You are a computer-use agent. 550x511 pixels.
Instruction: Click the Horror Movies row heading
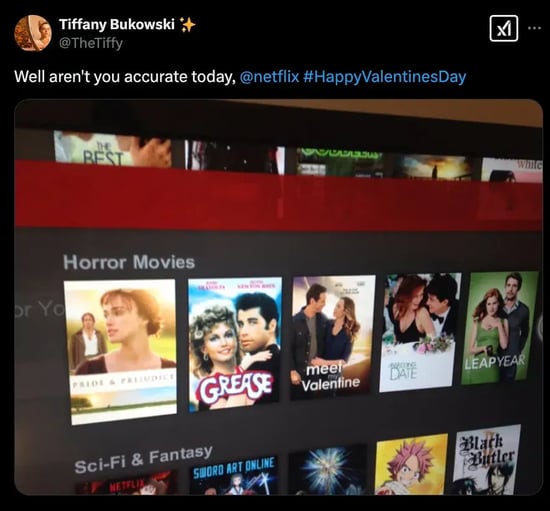[x=129, y=262]
